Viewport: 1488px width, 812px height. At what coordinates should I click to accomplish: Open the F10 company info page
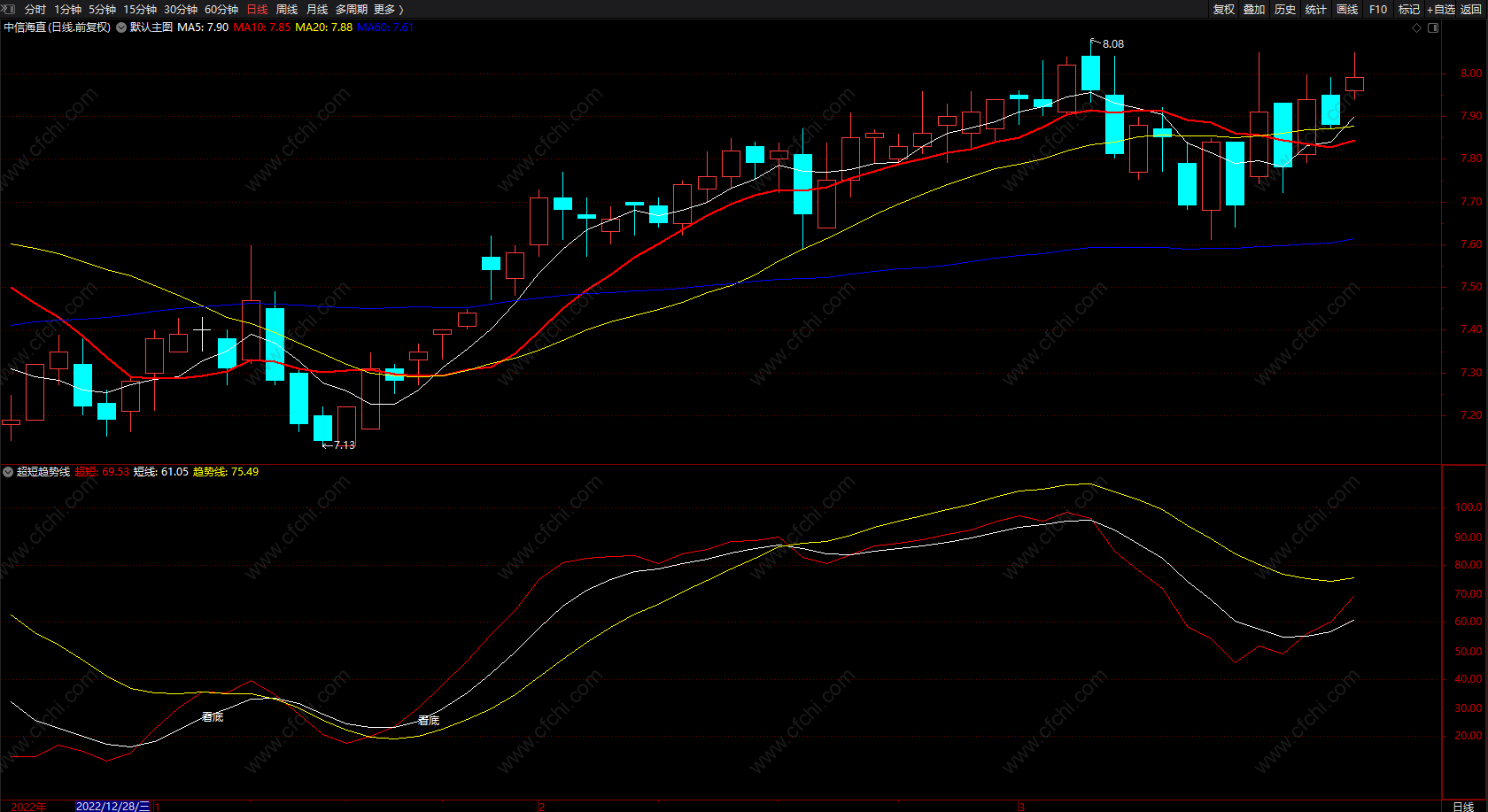click(x=1378, y=9)
